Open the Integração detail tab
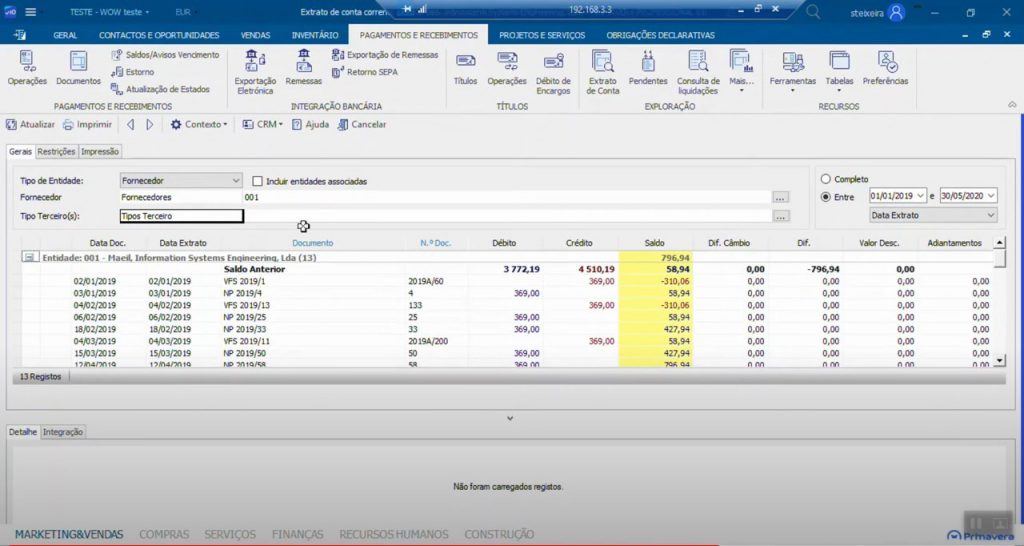The image size is (1024, 546). [x=63, y=432]
